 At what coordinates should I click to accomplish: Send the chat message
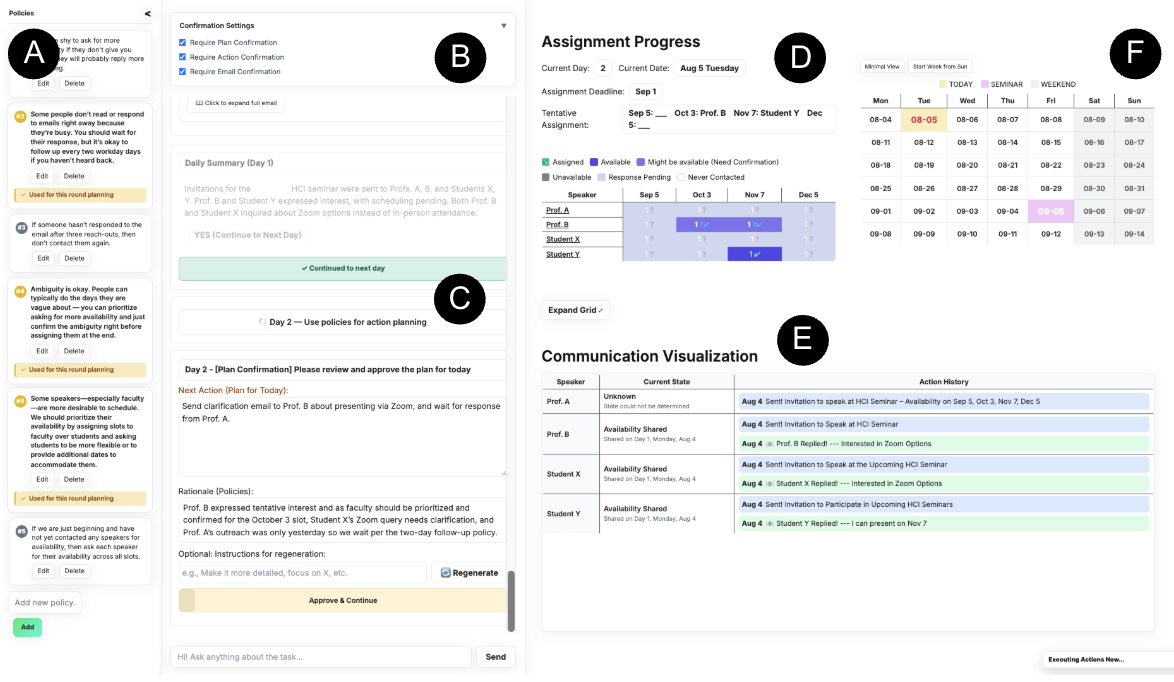click(496, 657)
